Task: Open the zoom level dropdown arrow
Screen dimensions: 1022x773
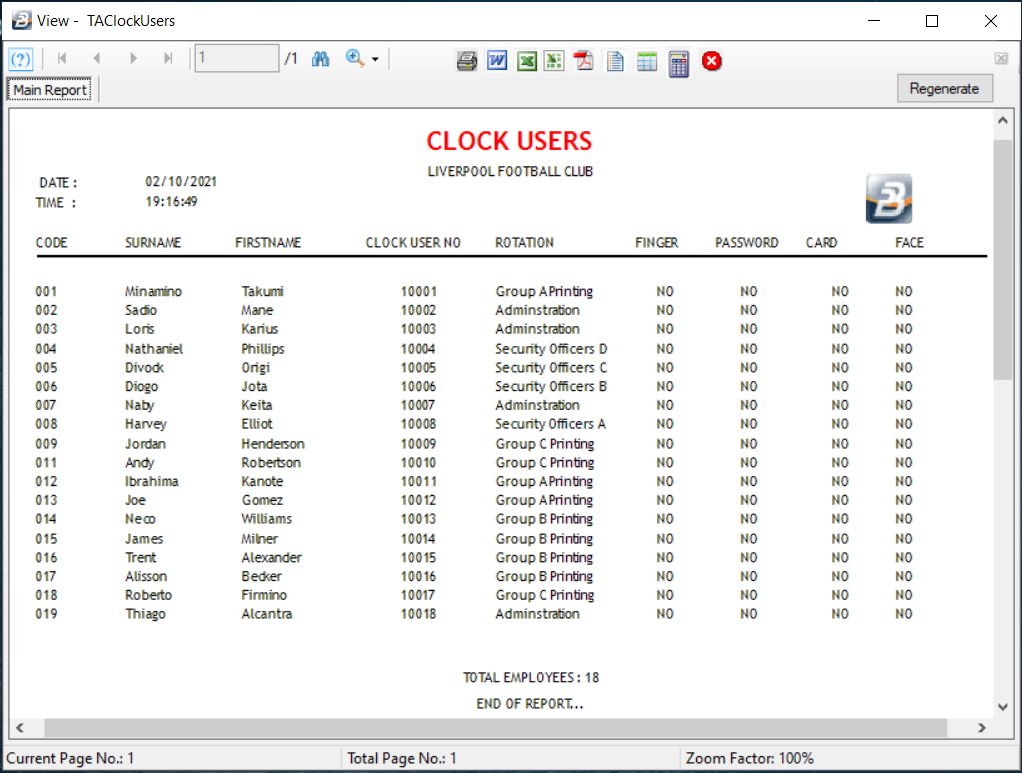Action: pyautogui.click(x=375, y=59)
